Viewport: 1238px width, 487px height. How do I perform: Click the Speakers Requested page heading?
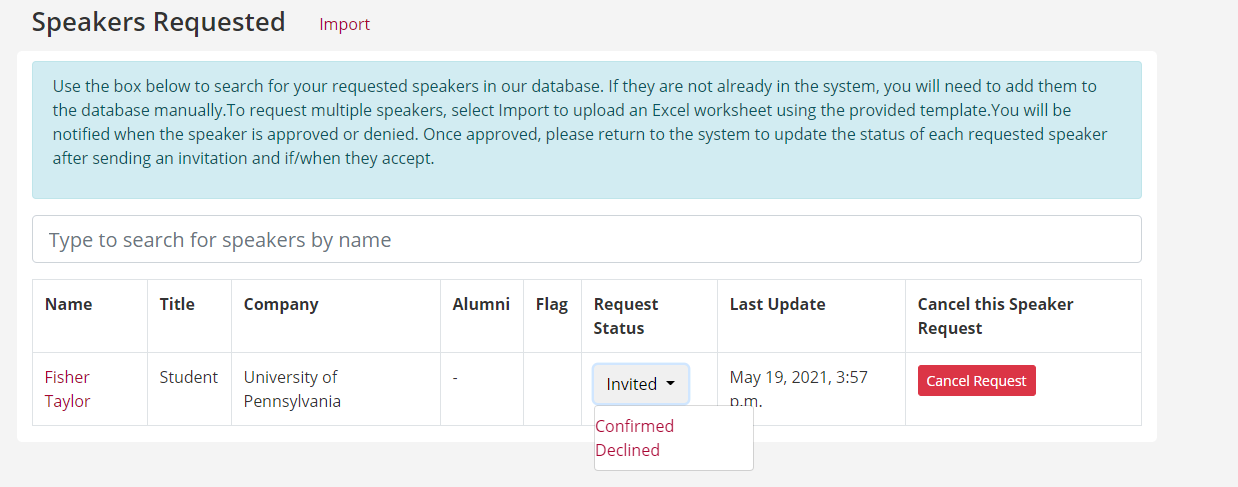[x=158, y=22]
